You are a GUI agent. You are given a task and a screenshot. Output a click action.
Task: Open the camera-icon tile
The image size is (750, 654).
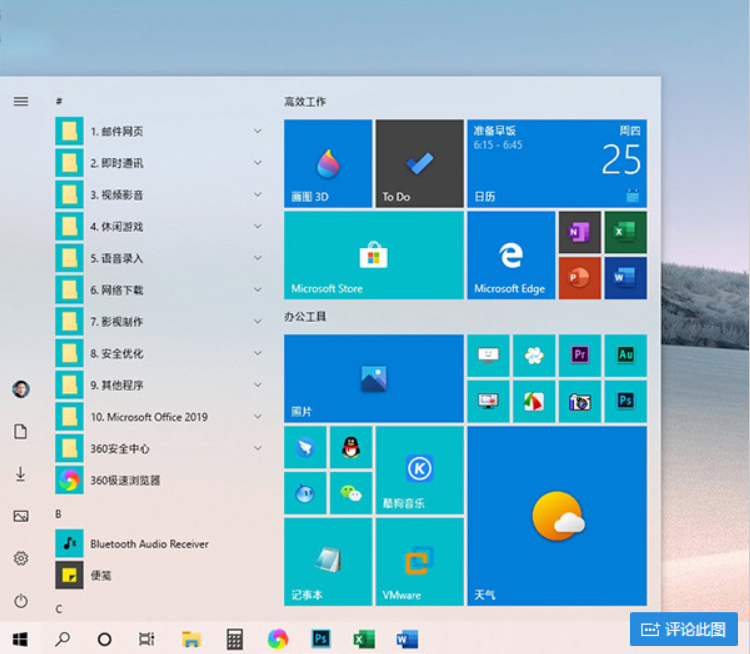tap(580, 401)
